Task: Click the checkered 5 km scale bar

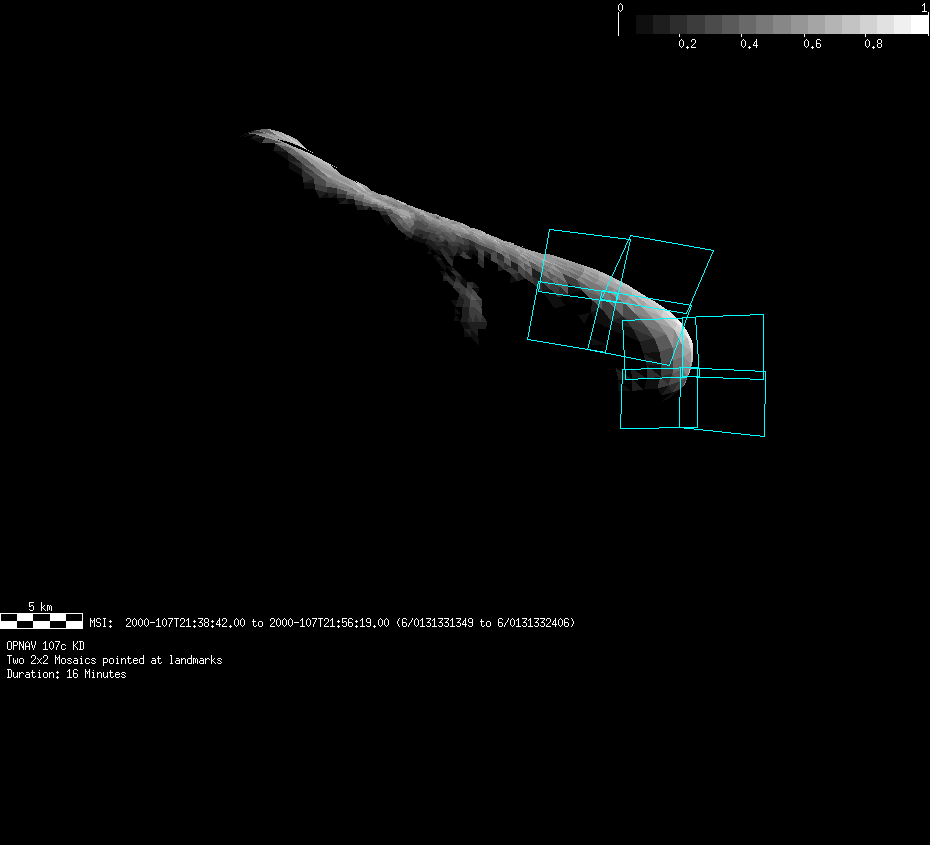Action: coord(42,621)
